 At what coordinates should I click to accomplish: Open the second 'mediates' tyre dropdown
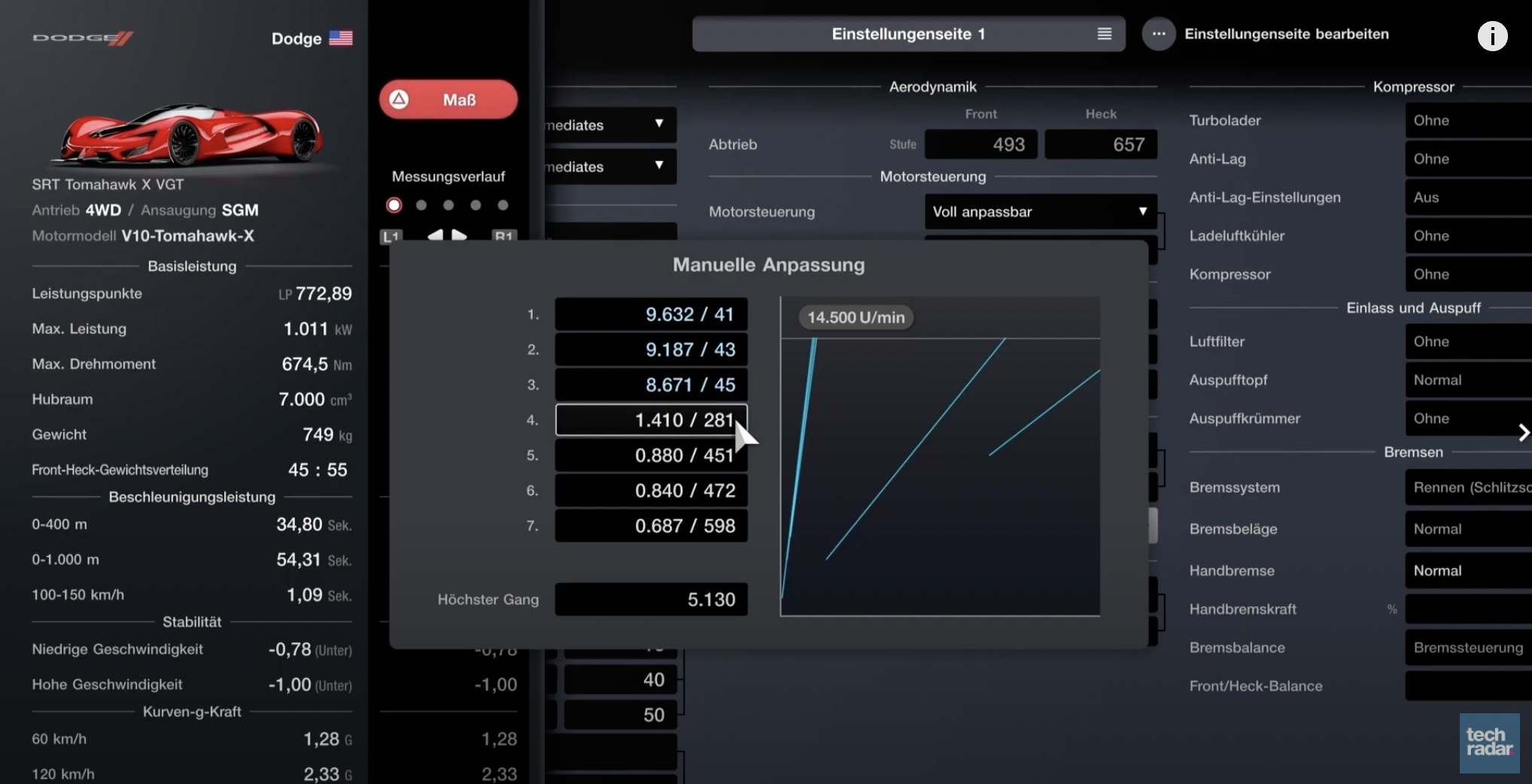610,166
